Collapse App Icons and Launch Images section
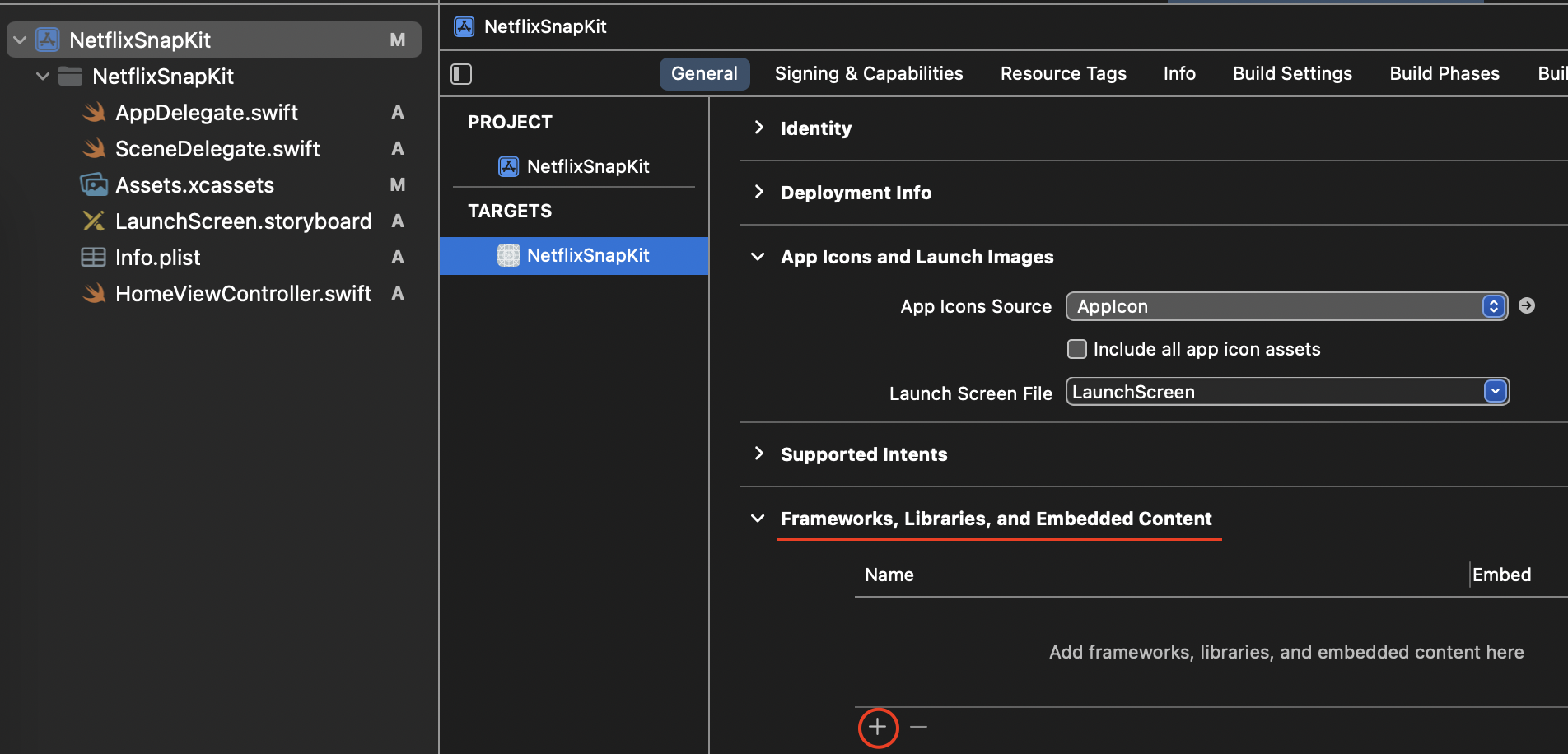 pos(758,257)
